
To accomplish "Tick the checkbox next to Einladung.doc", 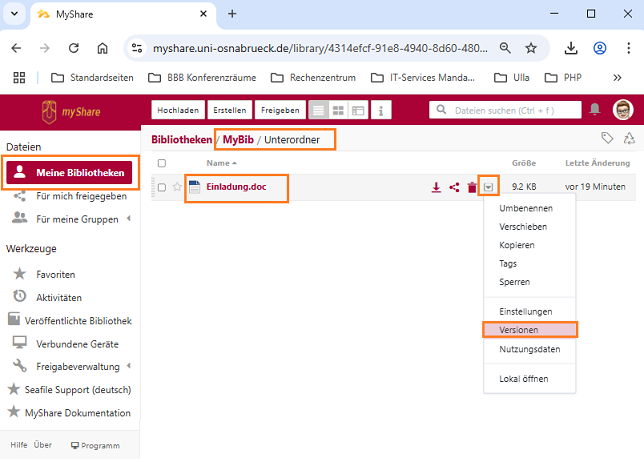I will [162, 187].
